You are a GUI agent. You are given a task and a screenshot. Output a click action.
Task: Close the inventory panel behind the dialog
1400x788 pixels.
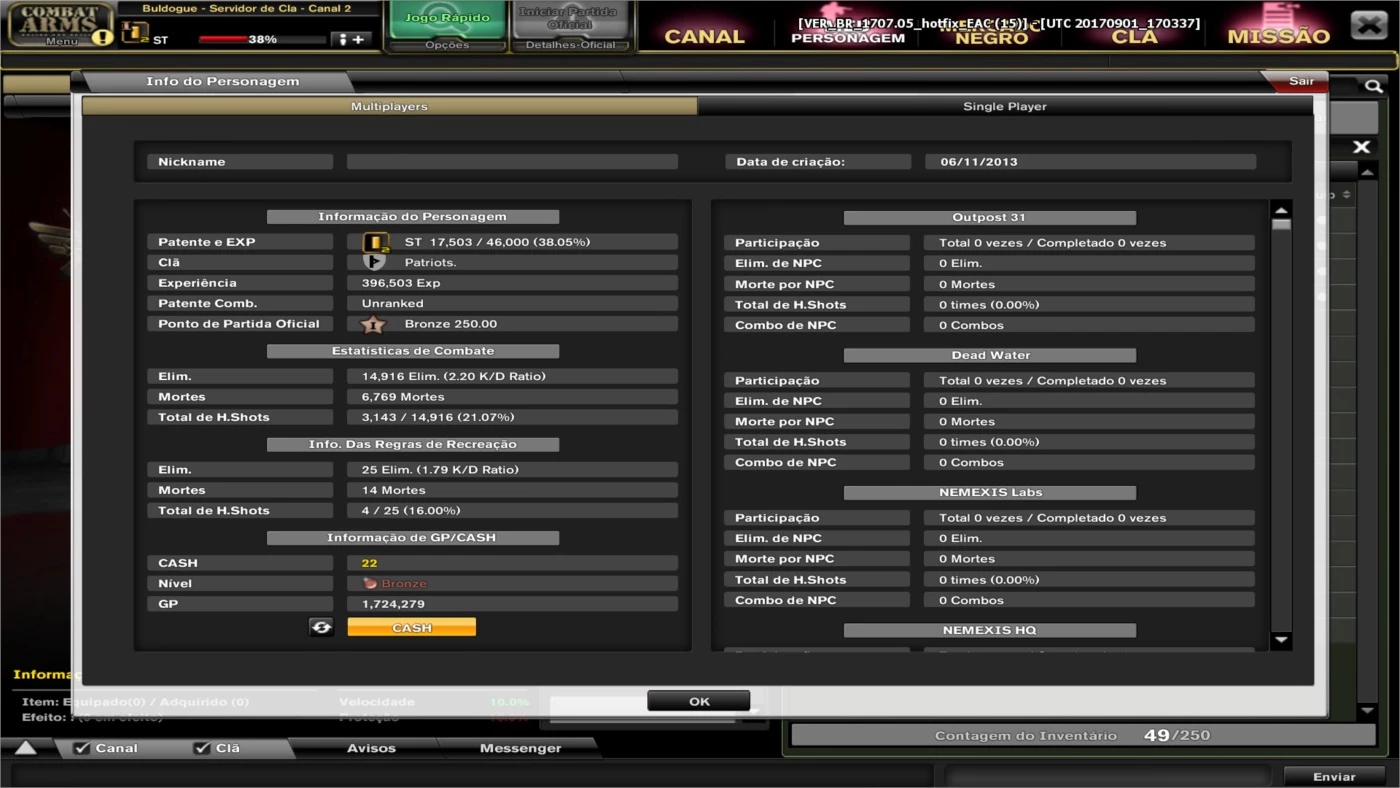pyautogui.click(x=1361, y=147)
